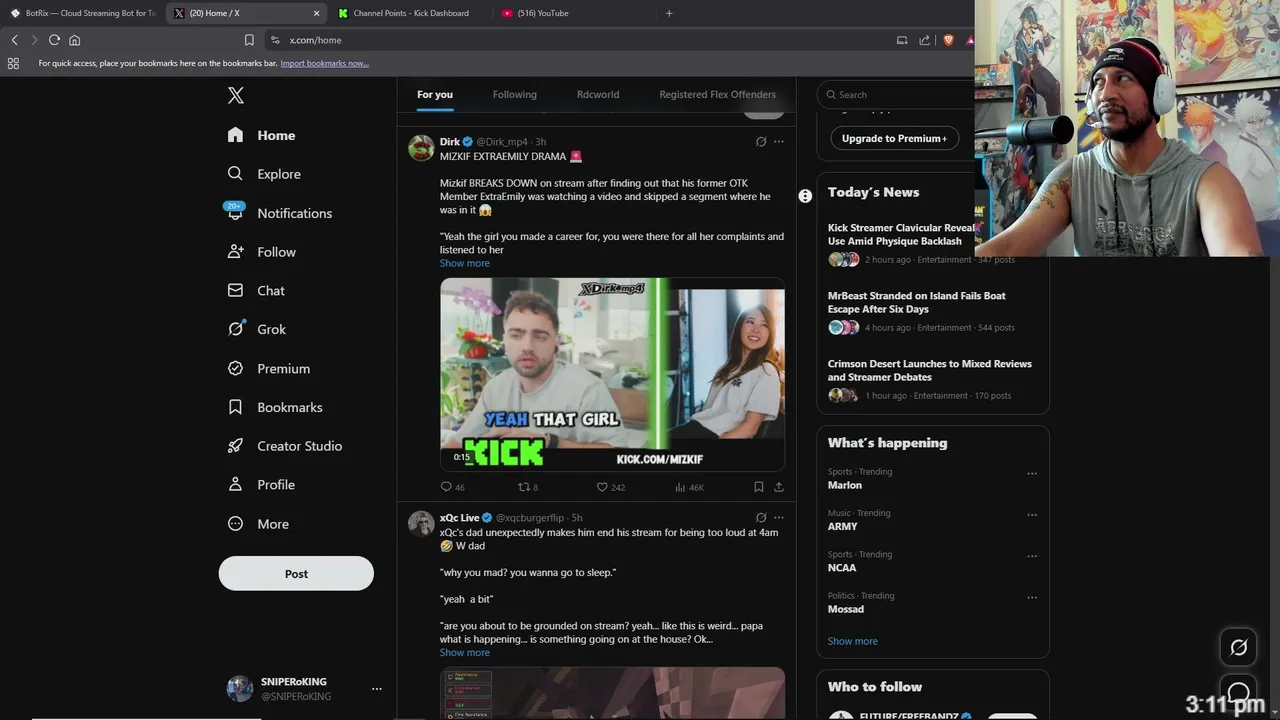Open more options on Dirk's post
Screen dimensions: 1280x720
779,142
